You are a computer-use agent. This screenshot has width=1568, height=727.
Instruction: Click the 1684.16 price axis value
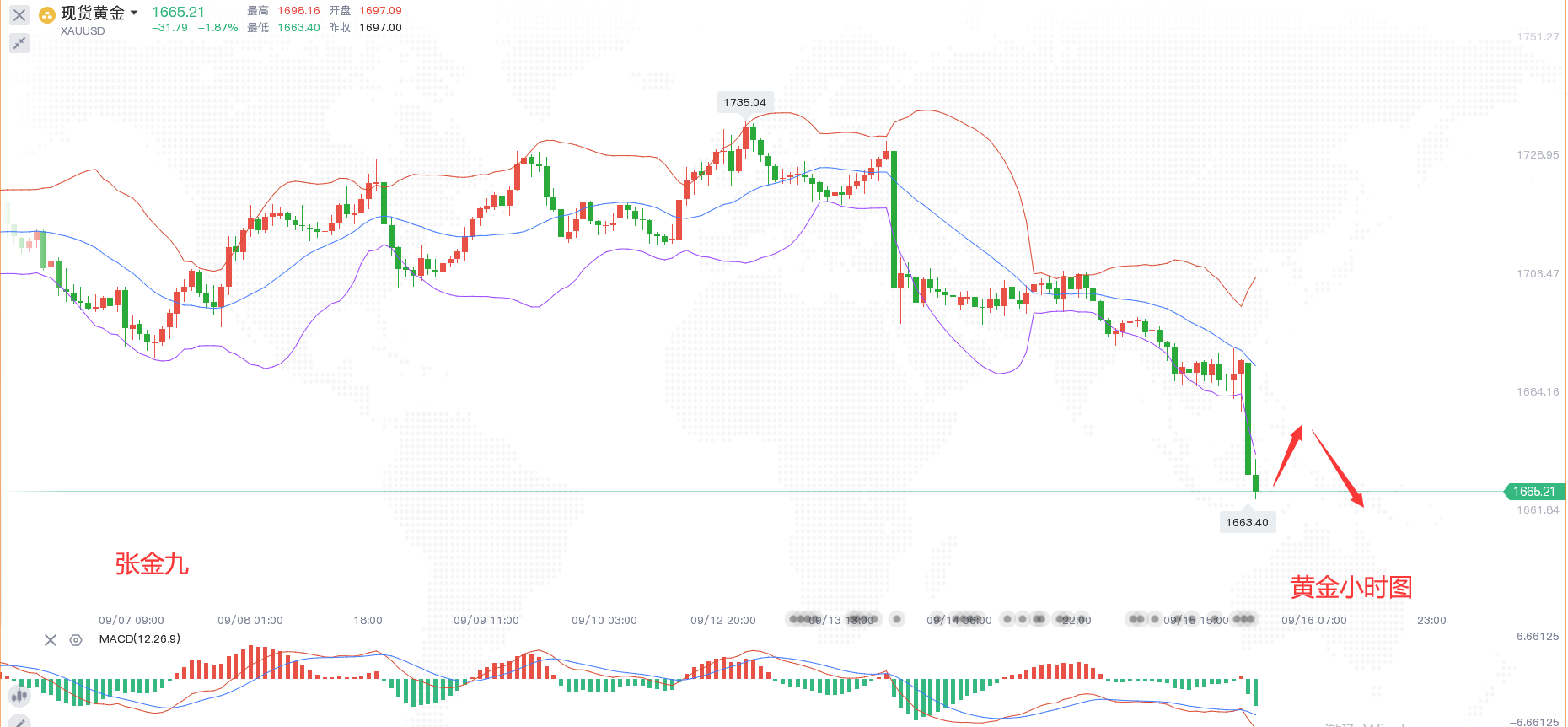pos(1538,392)
